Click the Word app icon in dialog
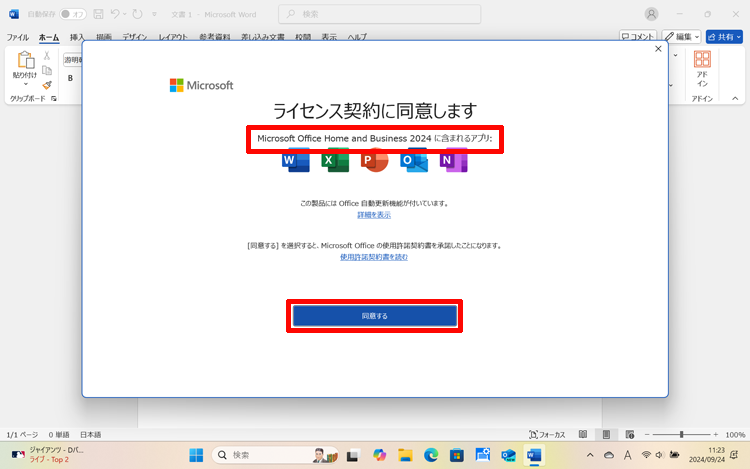The image size is (750, 469). (297, 160)
